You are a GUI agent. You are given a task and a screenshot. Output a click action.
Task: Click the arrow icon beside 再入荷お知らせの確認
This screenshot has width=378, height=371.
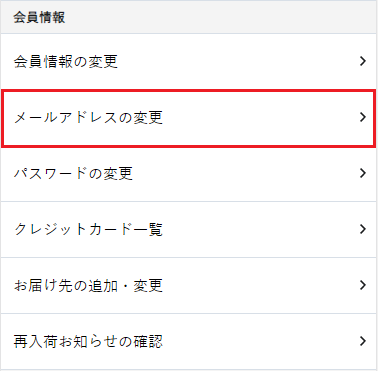click(x=363, y=341)
